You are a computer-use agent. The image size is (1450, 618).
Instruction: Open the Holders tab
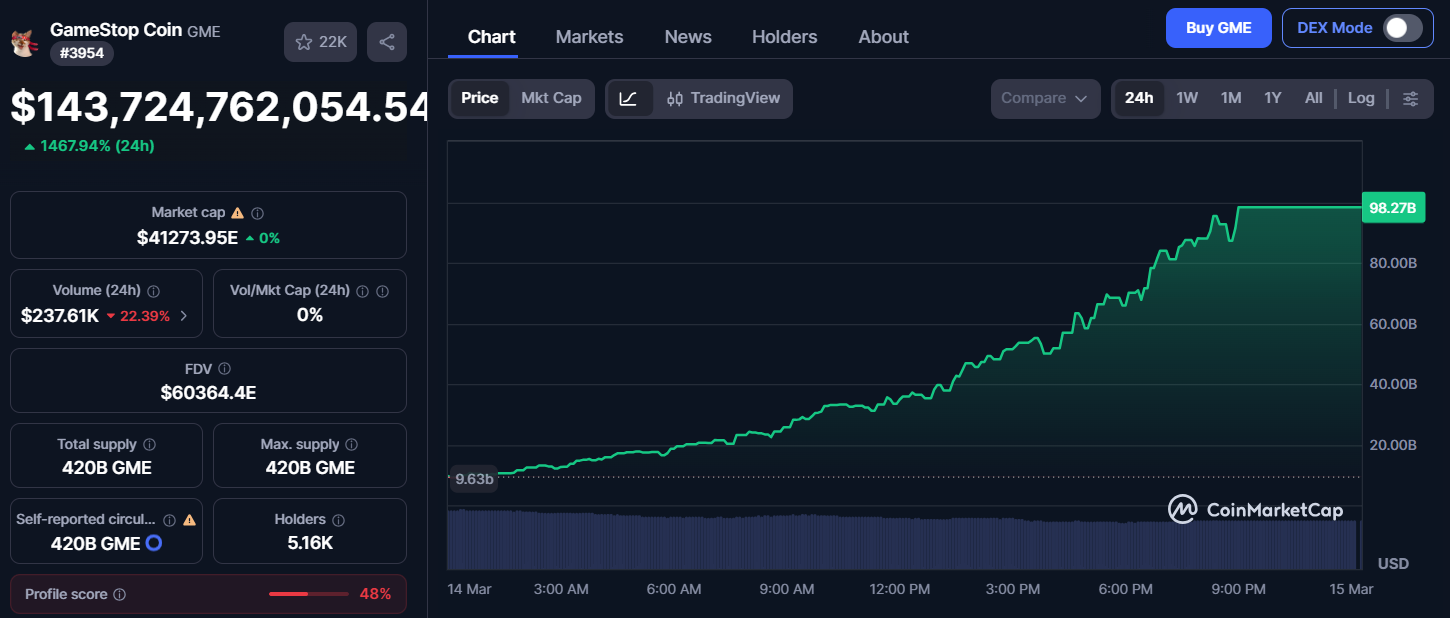coord(784,37)
